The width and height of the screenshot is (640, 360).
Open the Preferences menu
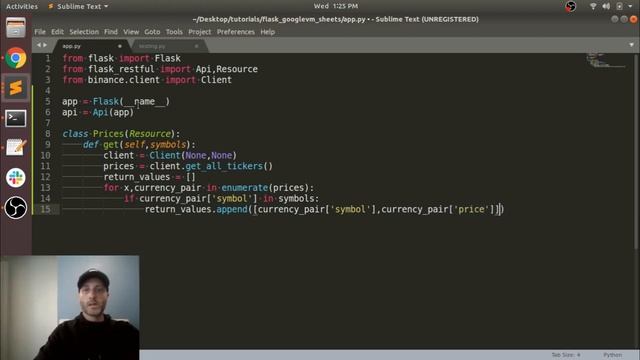click(x=236, y=32)
